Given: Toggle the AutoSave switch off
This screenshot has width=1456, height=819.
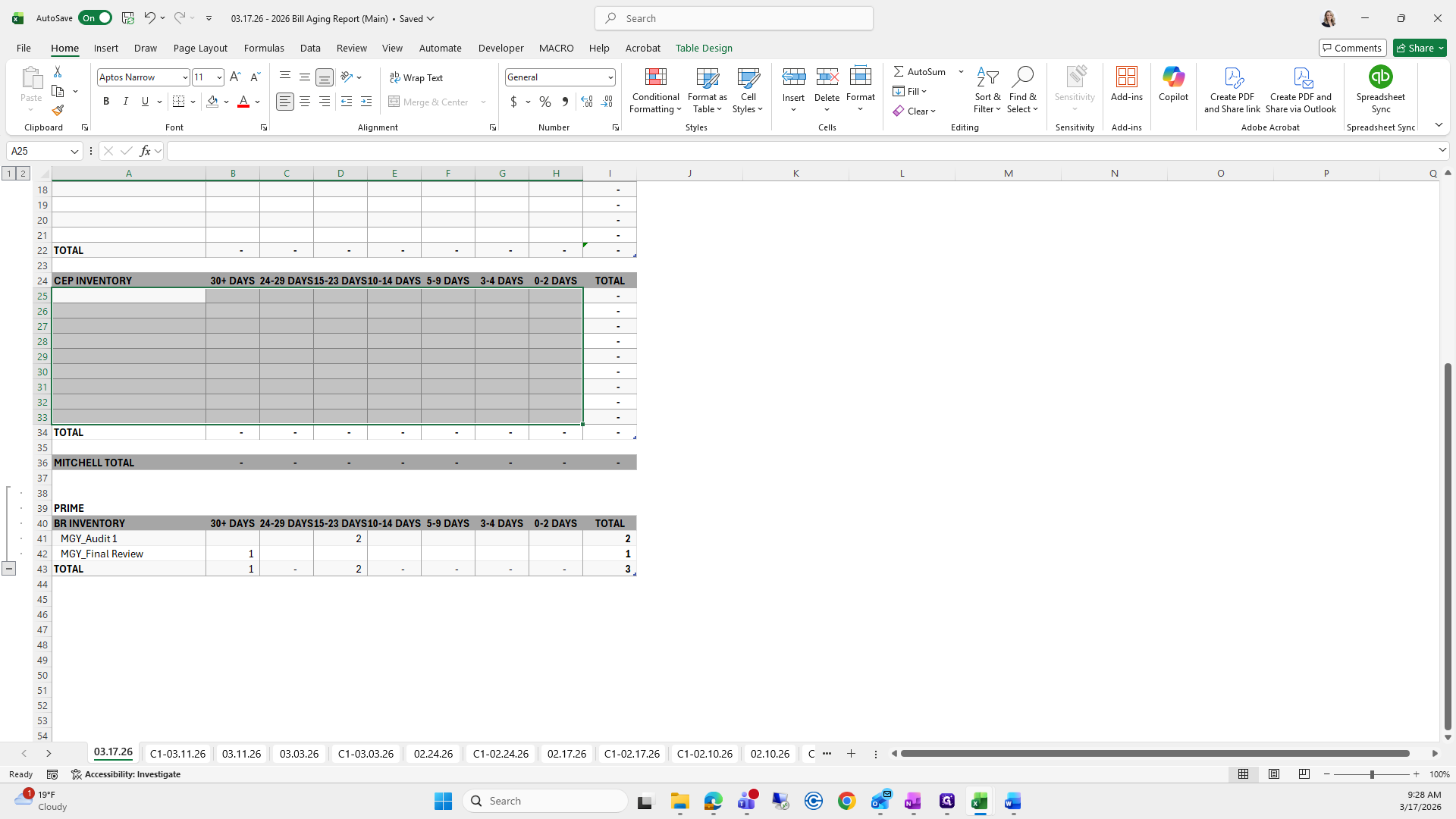Looking at the screenshot, I should (95, 18).
